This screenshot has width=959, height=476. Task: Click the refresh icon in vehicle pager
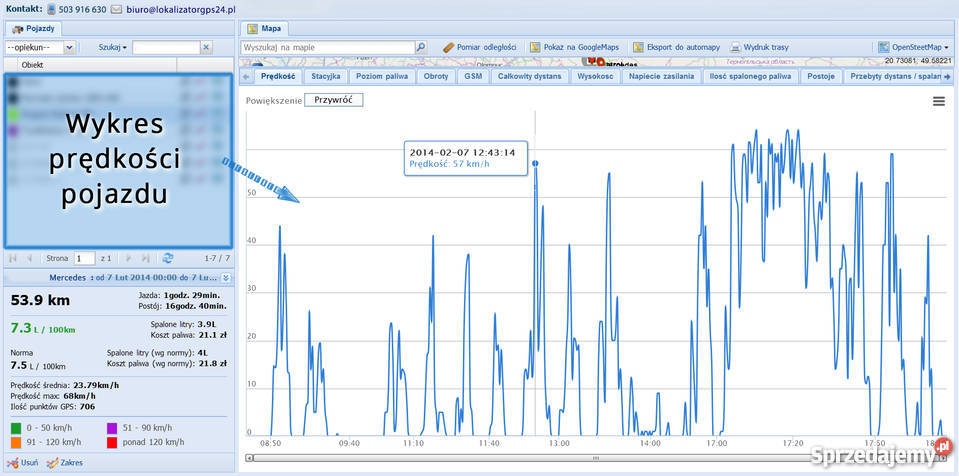pyautogui.click(x=168, y=258)
